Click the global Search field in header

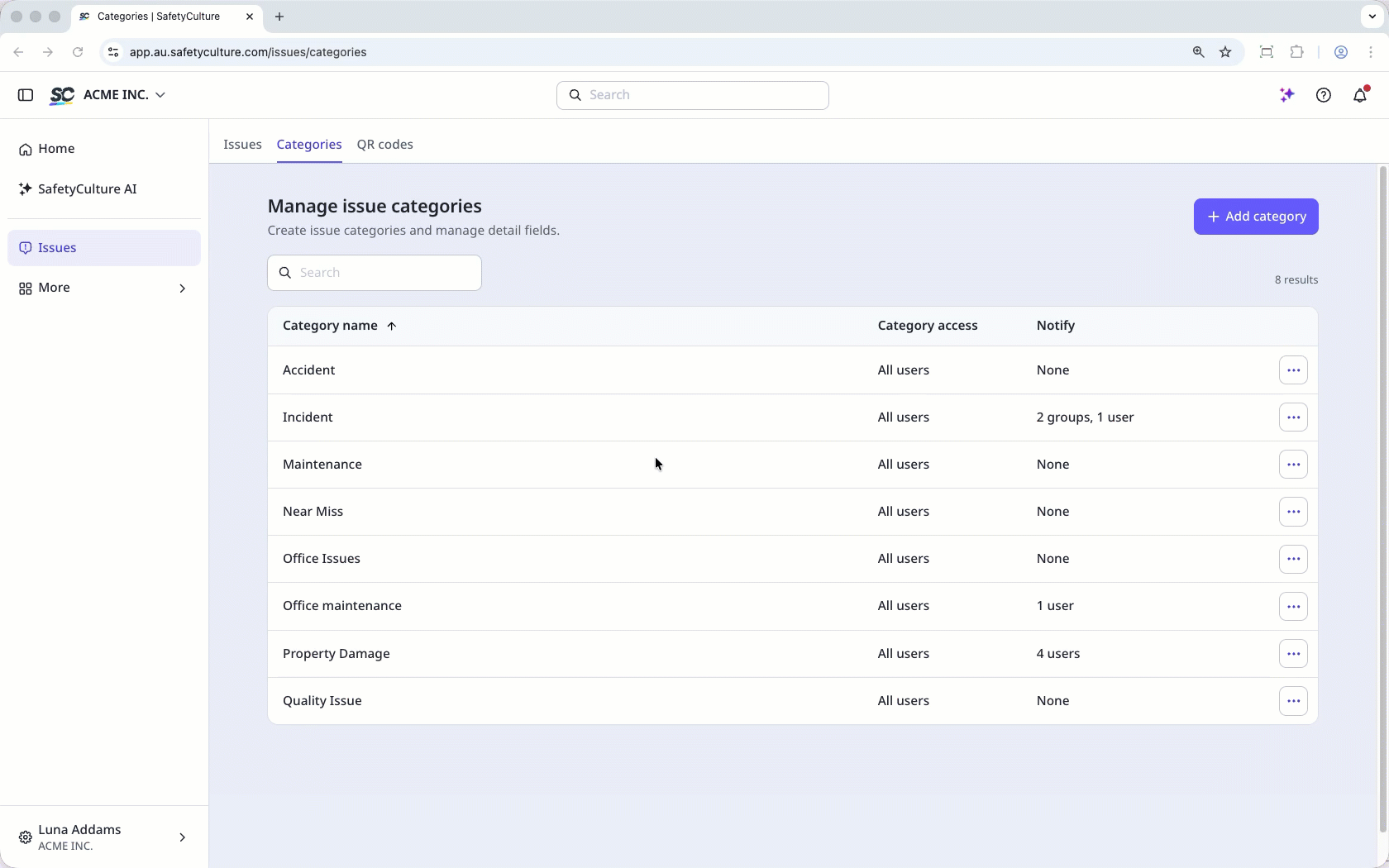click(693, 95)
